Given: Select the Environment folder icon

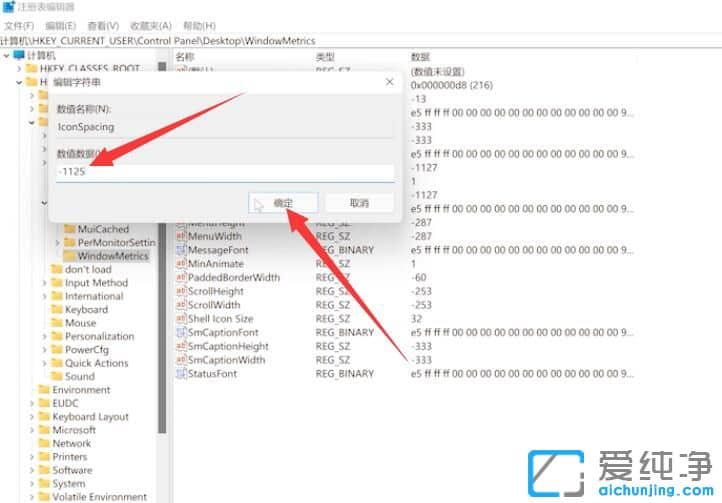Looking at the screenshot, I should 44,389.
